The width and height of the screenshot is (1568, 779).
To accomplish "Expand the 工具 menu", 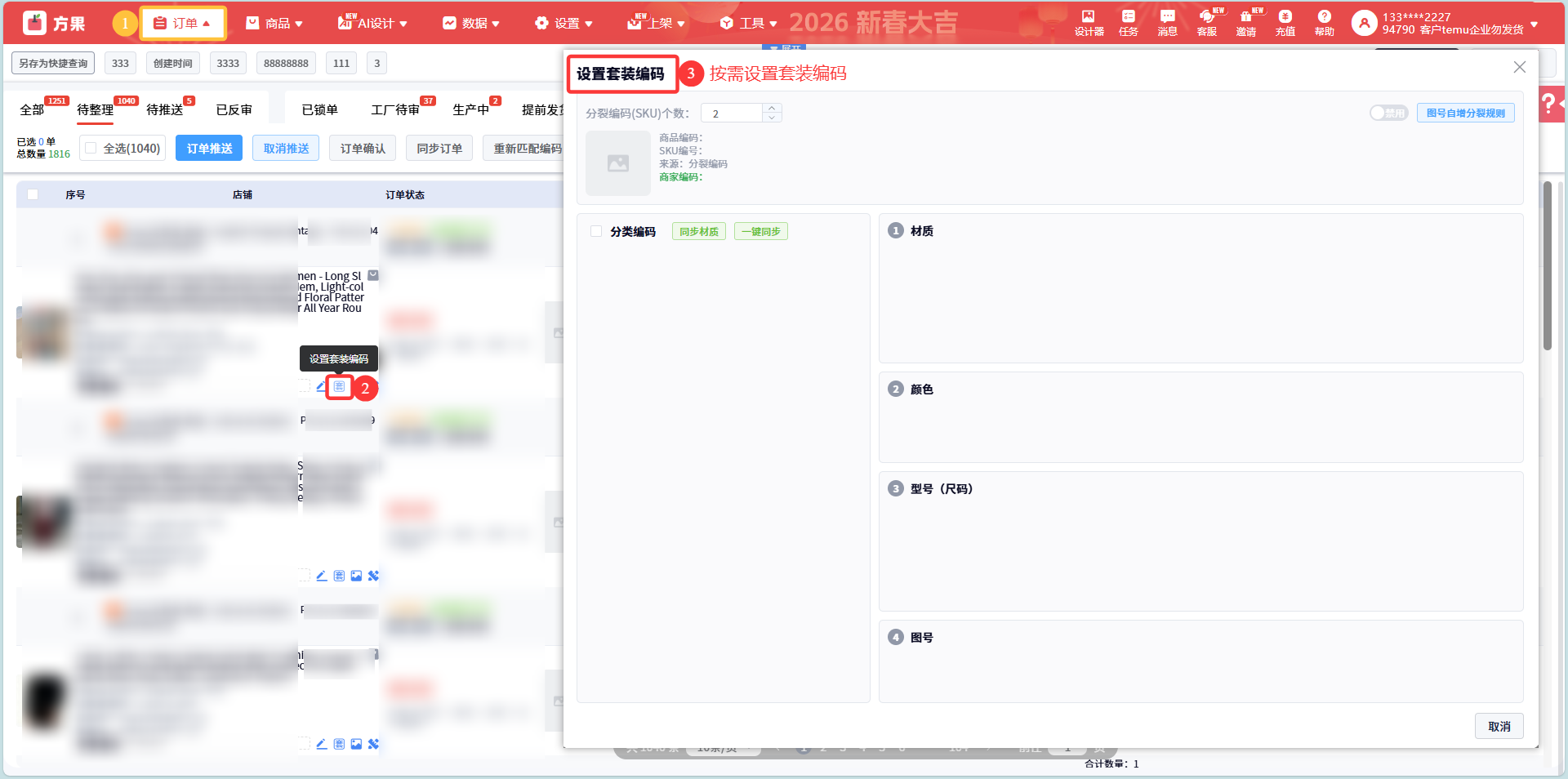I will (x=749, y=23).
